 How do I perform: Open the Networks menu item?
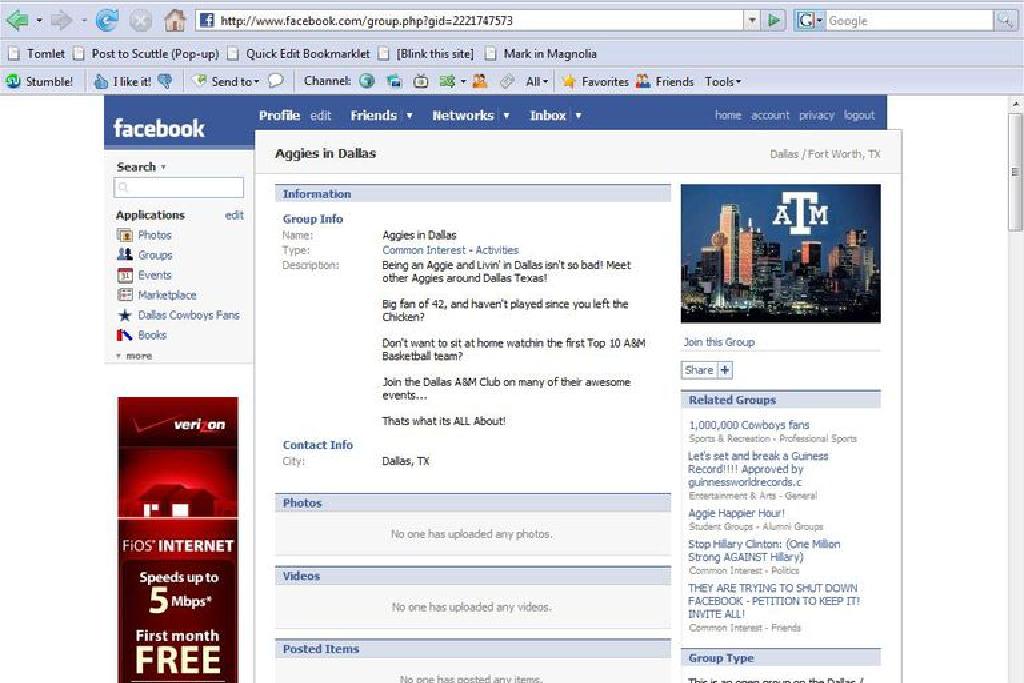point(463,116)
